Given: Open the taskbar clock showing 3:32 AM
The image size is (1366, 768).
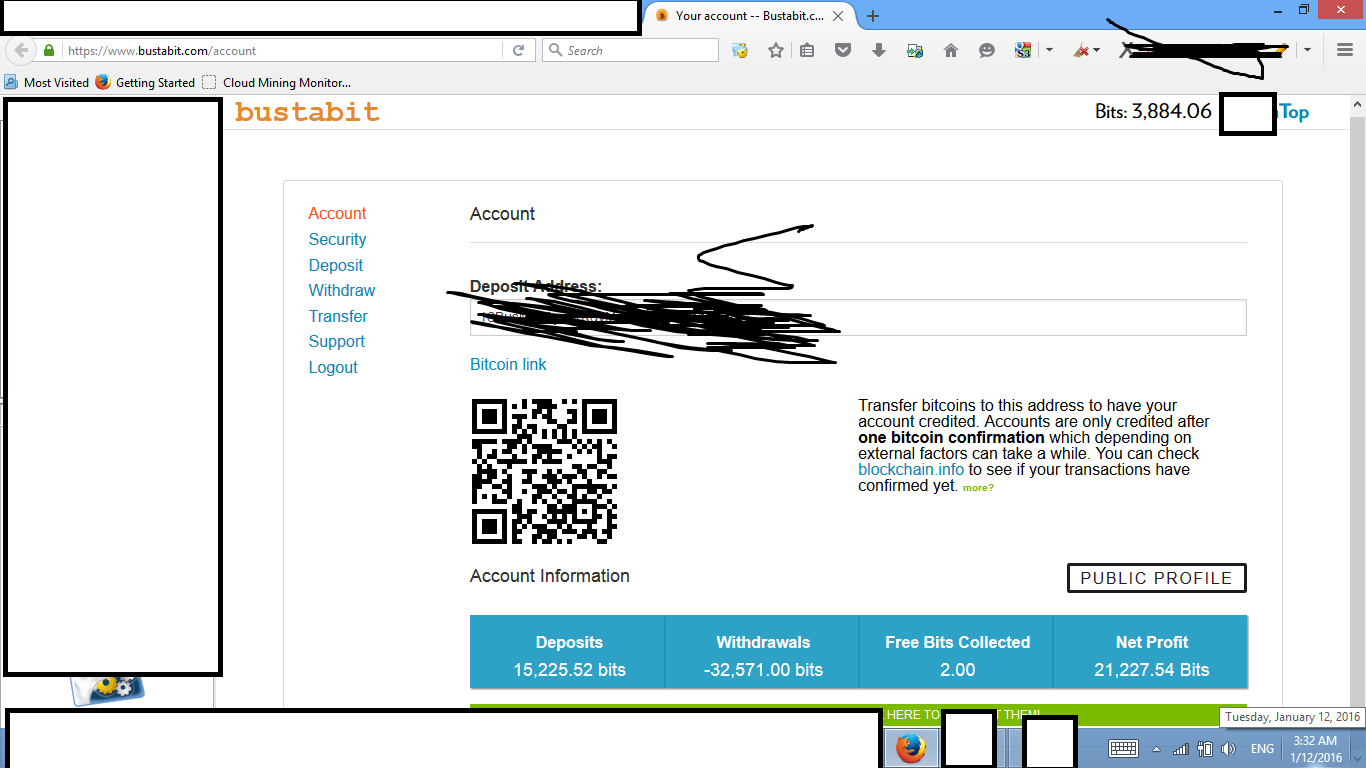Looking at the screenshot, I should coord(1315,749).
